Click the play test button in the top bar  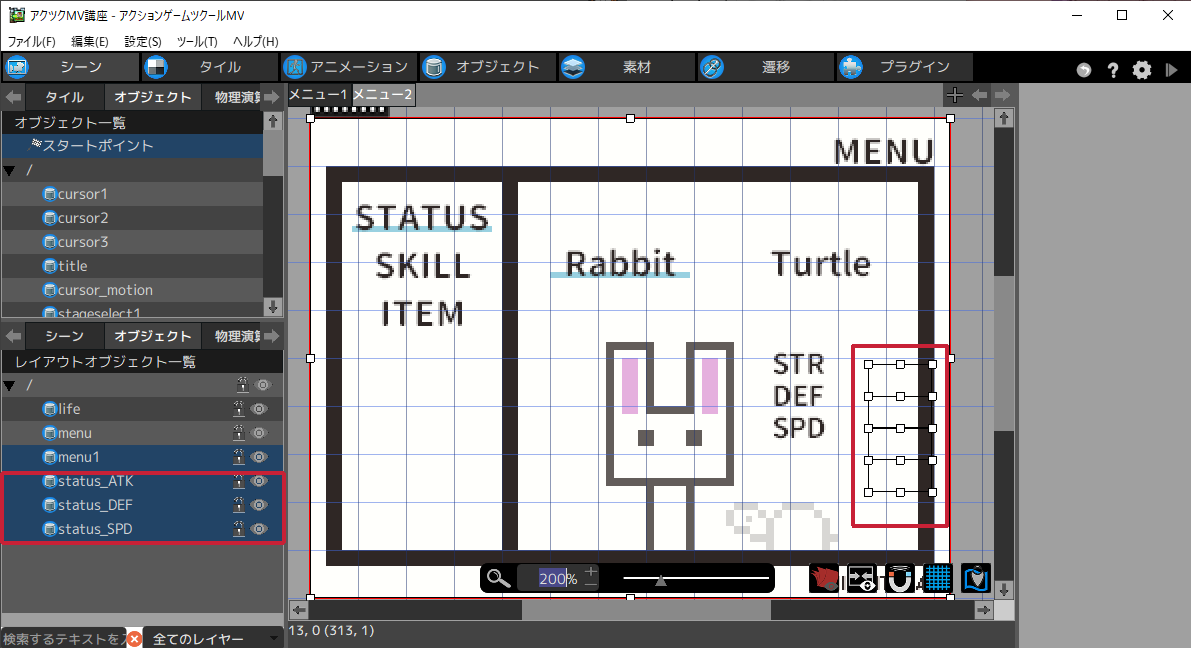(x=1172, y=70)
